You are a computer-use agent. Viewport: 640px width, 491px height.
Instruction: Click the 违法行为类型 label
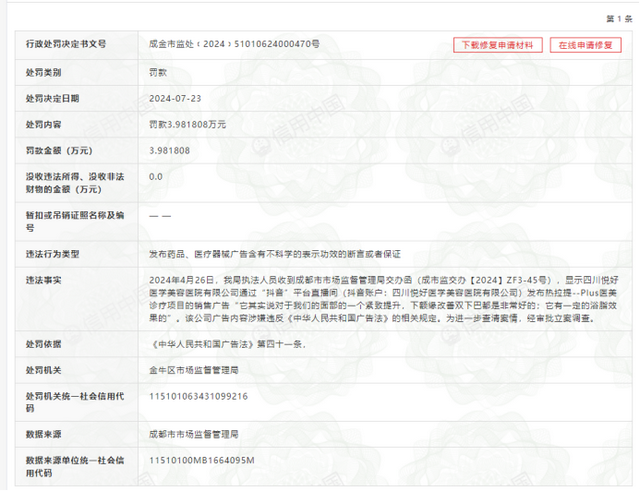coord(53,254)
